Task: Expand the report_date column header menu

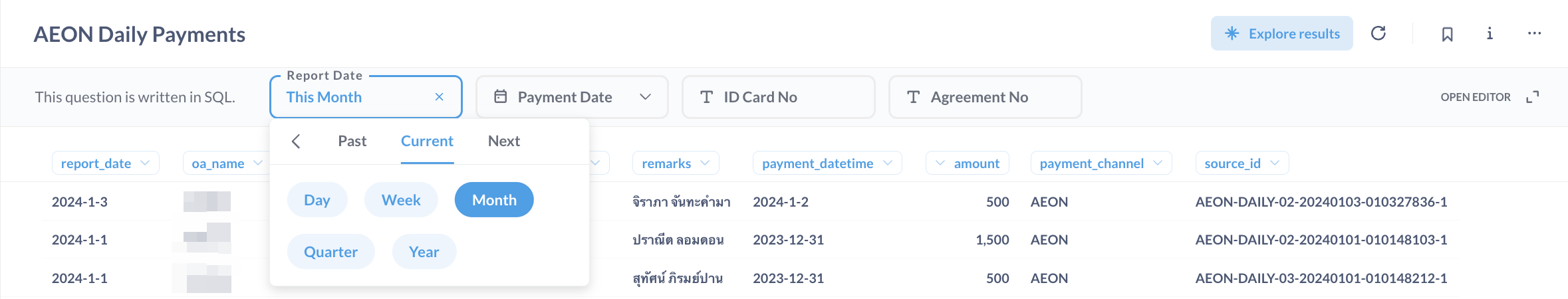Action: pos(105,163)
